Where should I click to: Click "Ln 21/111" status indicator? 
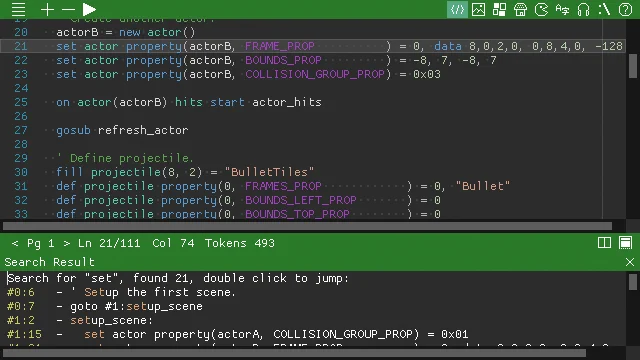tap(109, 243)
